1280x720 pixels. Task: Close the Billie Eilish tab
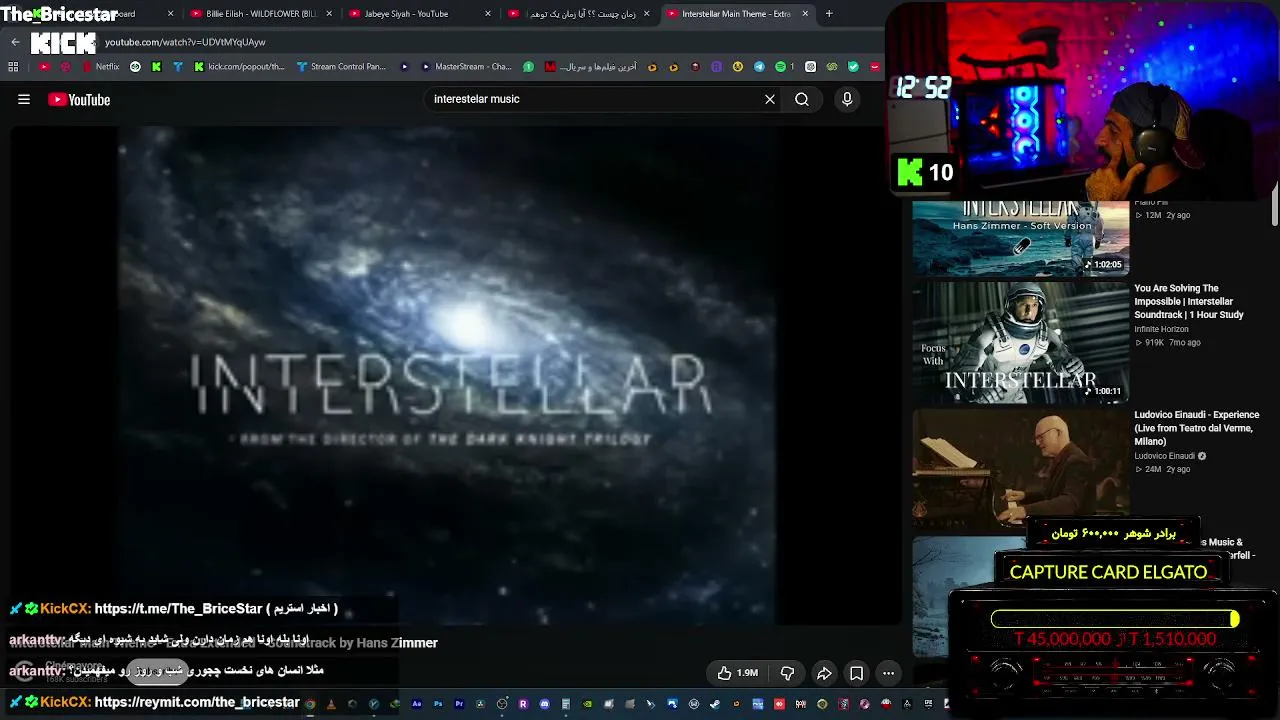[329, 14]
